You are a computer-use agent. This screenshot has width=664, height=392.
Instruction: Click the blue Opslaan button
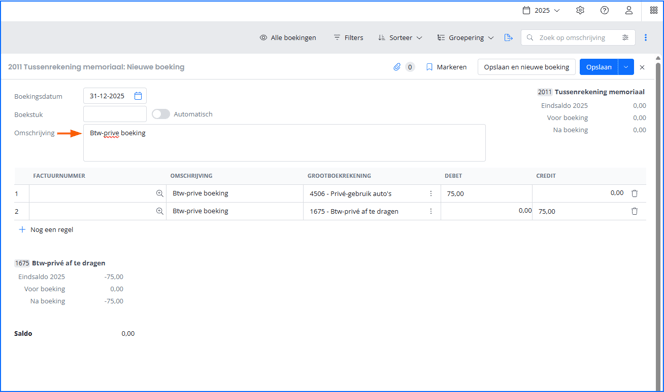599,67
